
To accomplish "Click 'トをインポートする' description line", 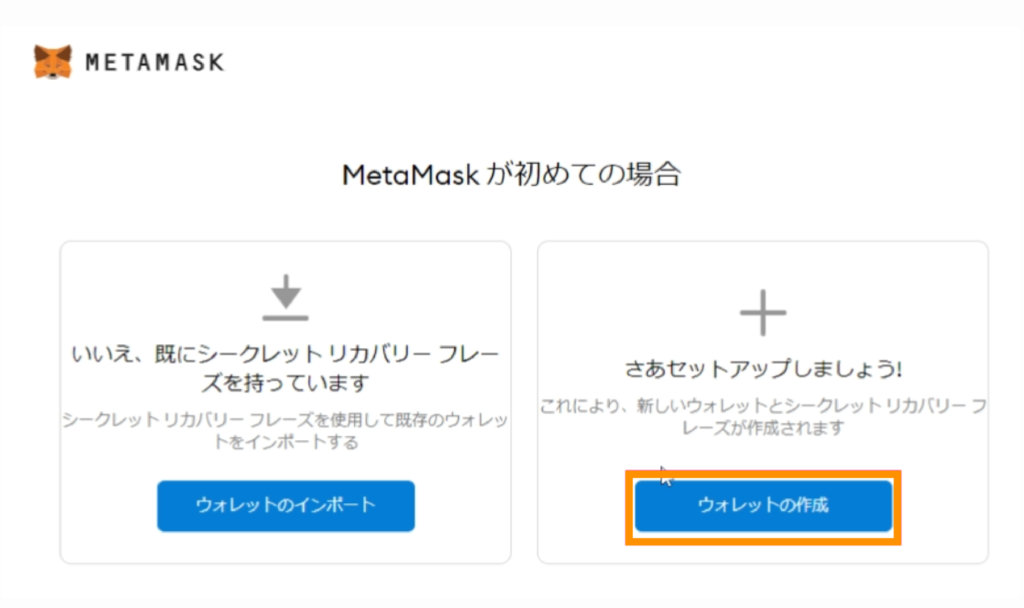I will (x=285, y=441).
